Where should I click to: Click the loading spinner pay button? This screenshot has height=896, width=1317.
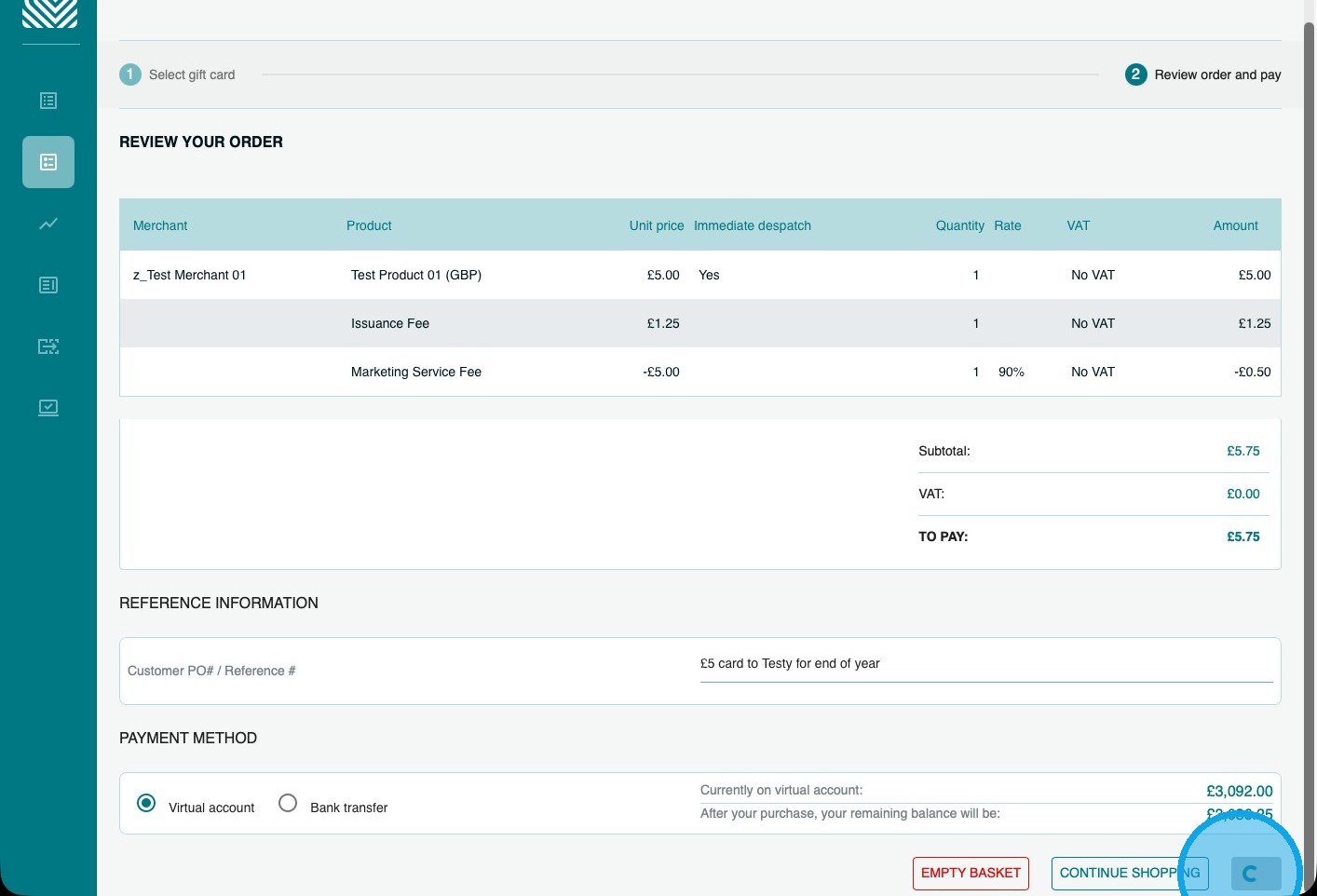pyautogui.click(x=1256, y=874)
